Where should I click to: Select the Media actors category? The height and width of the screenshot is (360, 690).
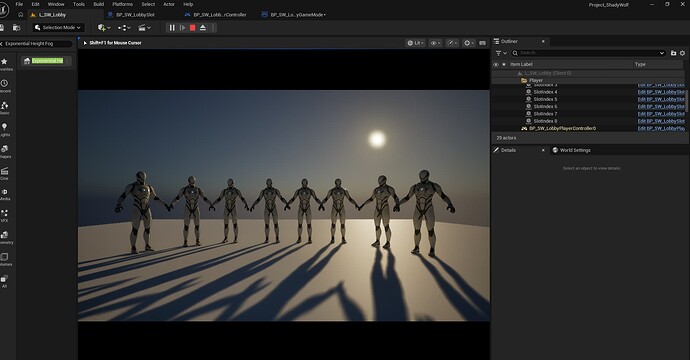click(5, 195)
